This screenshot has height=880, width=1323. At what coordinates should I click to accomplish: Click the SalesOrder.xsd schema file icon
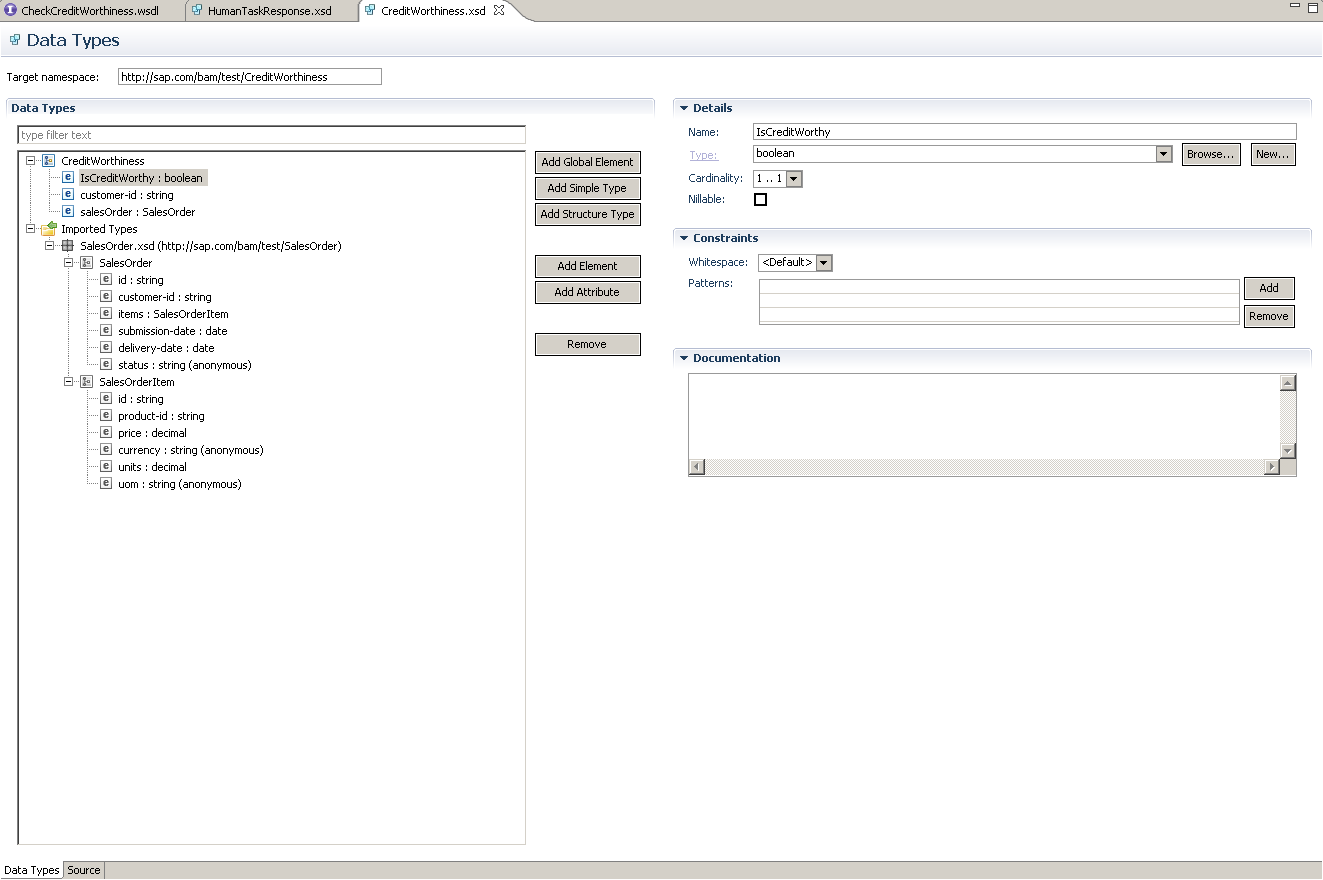pos(68,246)
